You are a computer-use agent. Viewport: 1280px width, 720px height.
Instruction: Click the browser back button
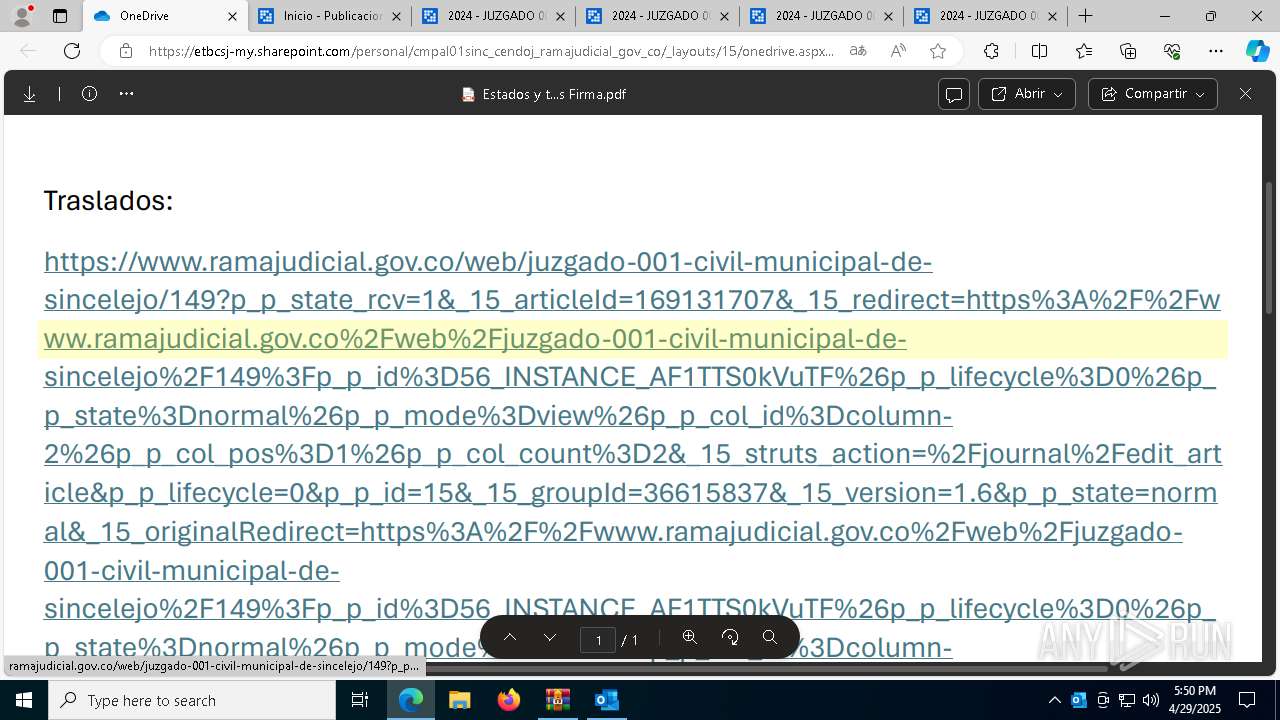tap(28, 51)
